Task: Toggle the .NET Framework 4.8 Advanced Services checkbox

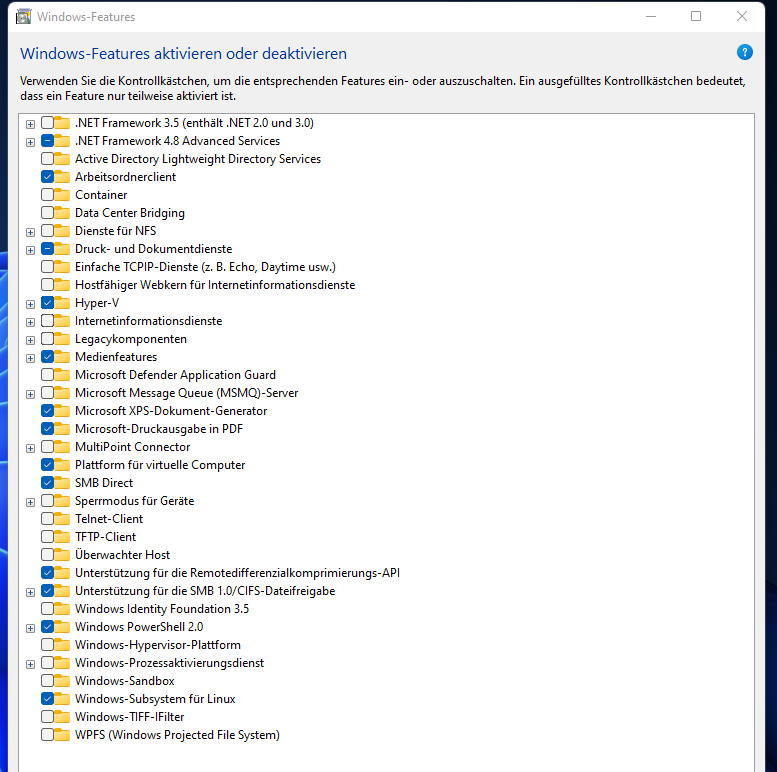Action: [48, 141]
